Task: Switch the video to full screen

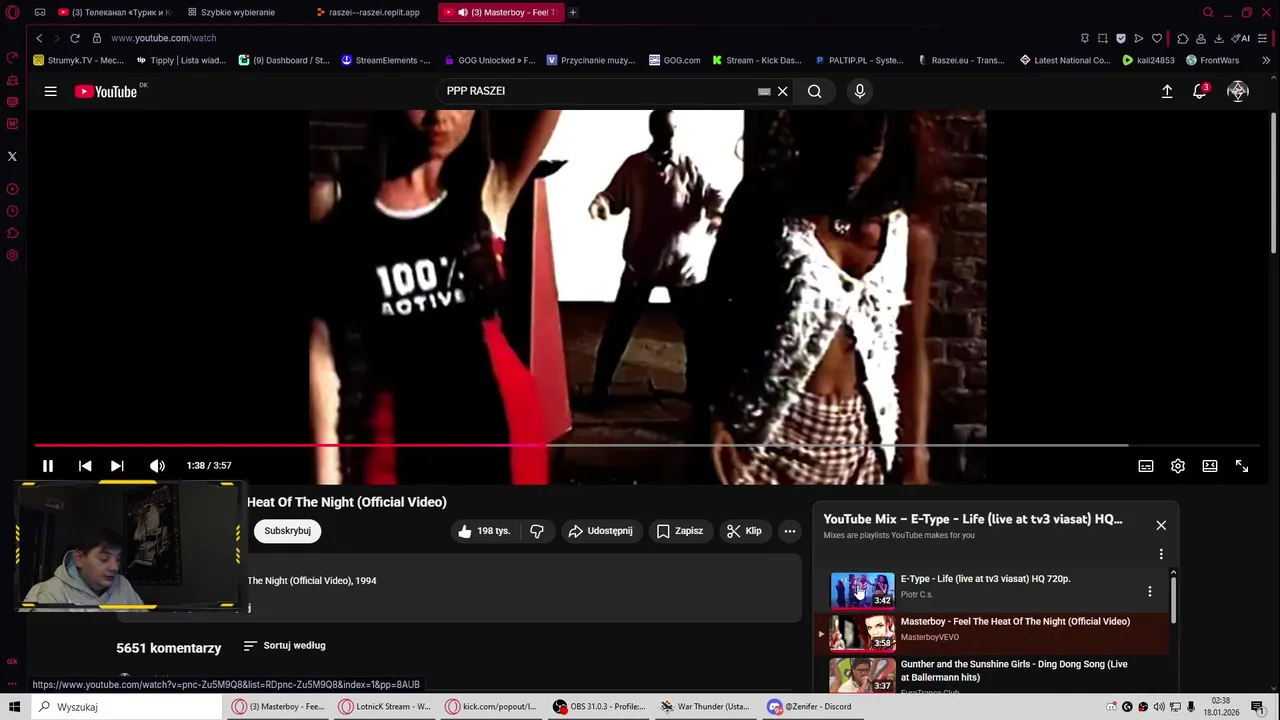Action: tap(1242, 466)
